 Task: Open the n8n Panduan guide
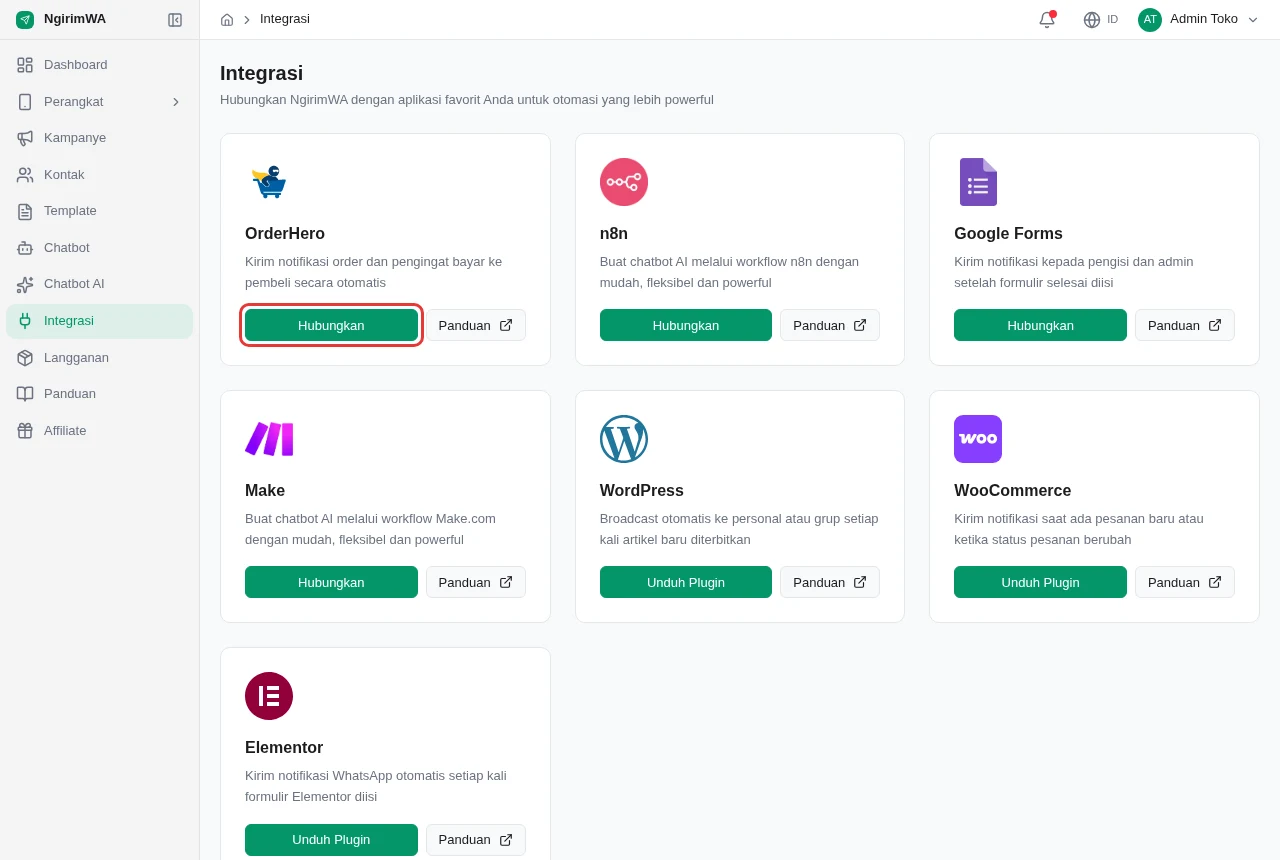click(x=830, y=325)
